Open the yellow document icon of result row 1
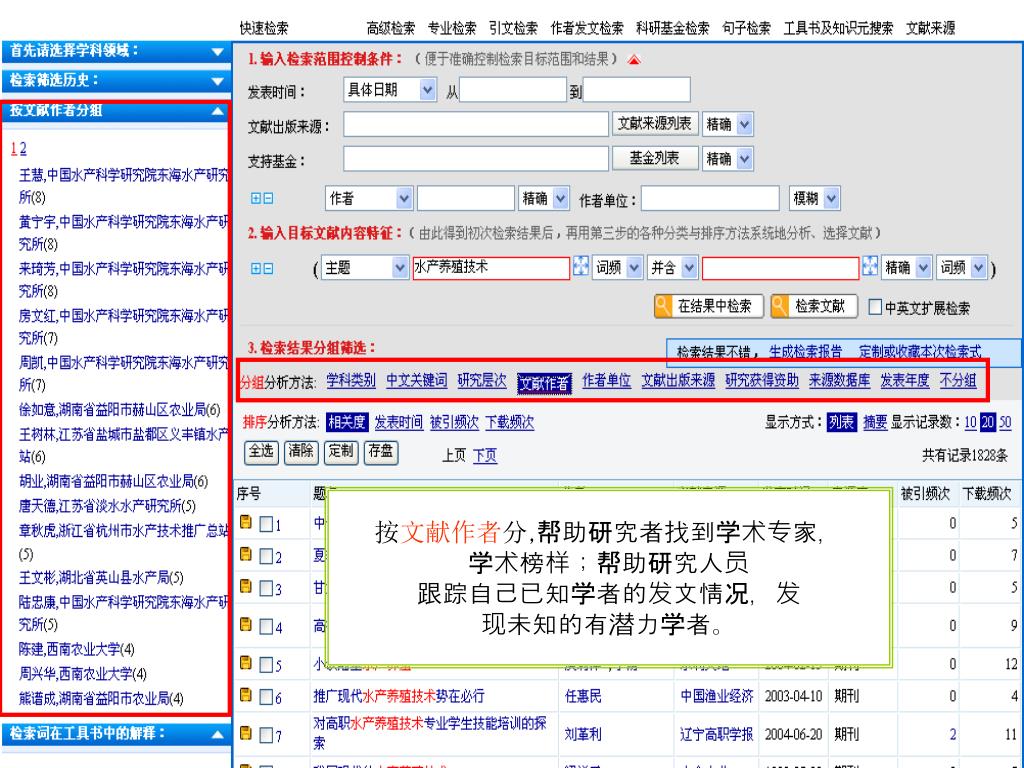Viewport: 1024px width, 768px height. click(246, 522)
